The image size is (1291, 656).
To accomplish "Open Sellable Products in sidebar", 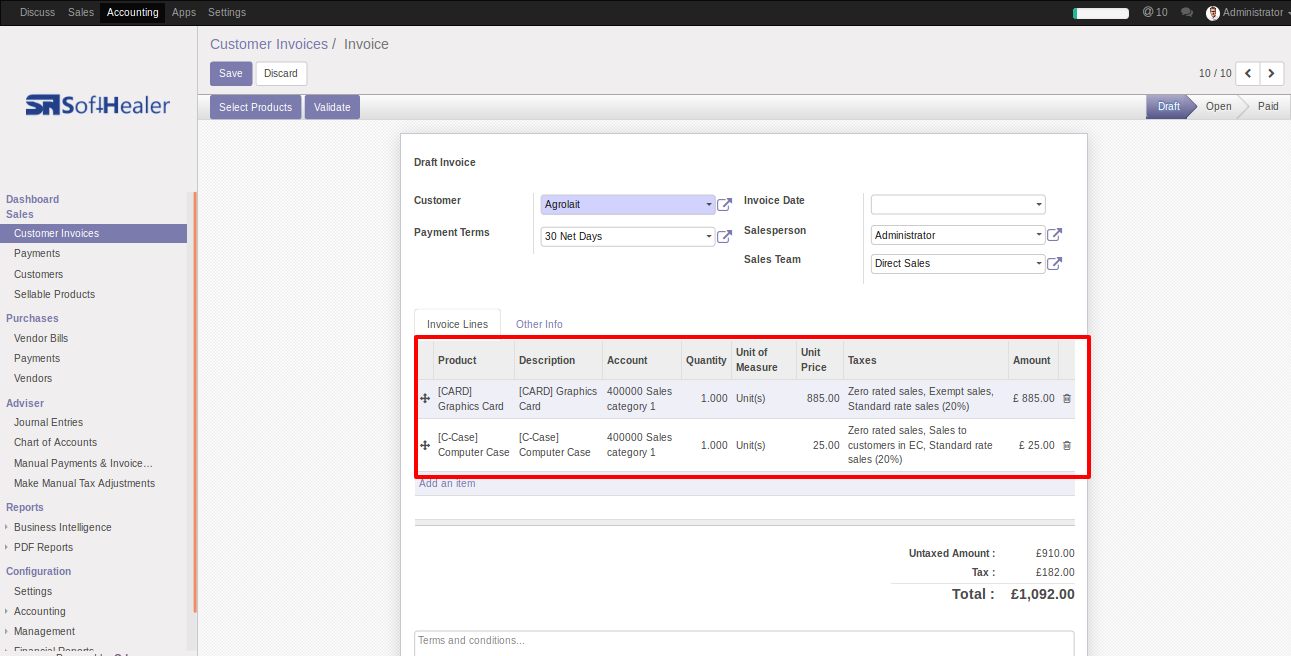I will [x=54, y=294].
